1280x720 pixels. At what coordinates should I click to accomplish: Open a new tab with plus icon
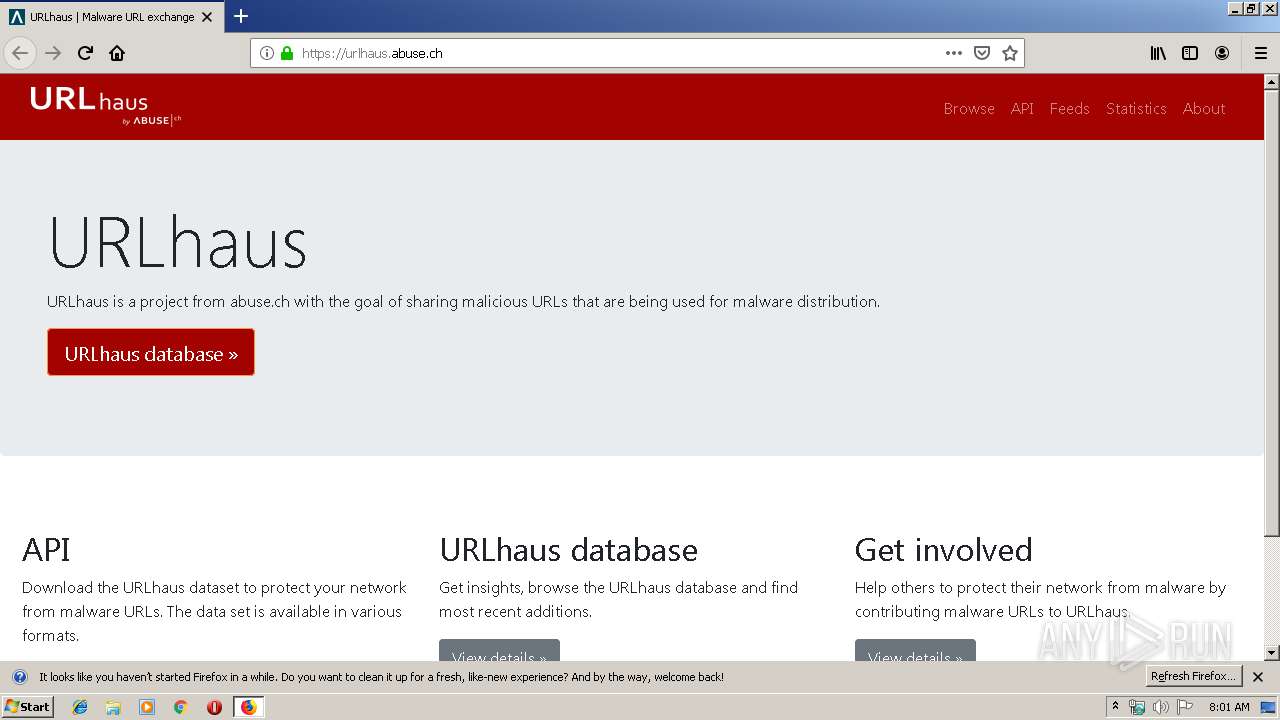point(241,16)
